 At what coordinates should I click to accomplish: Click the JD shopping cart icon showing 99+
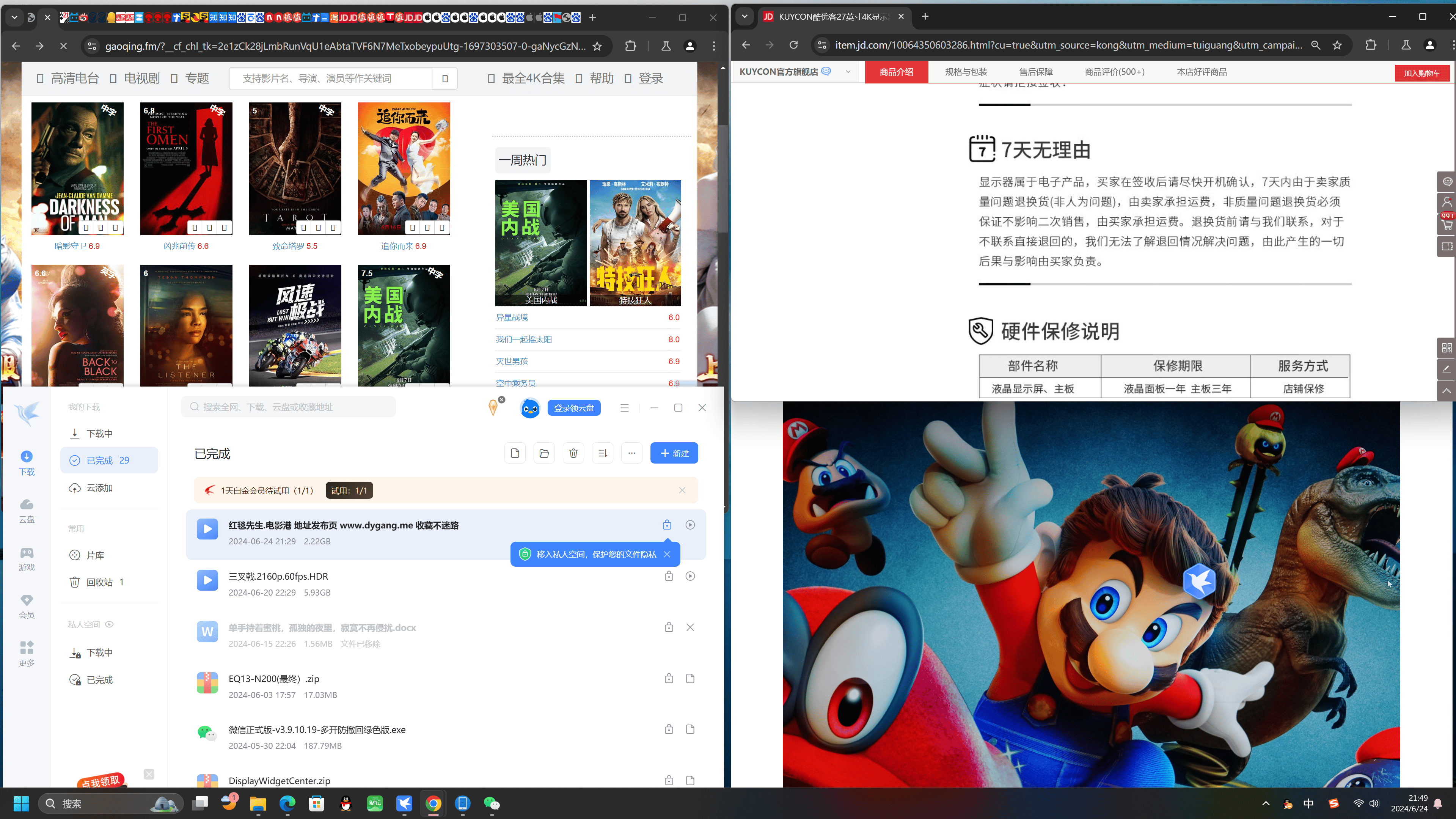coord(1447,225)
